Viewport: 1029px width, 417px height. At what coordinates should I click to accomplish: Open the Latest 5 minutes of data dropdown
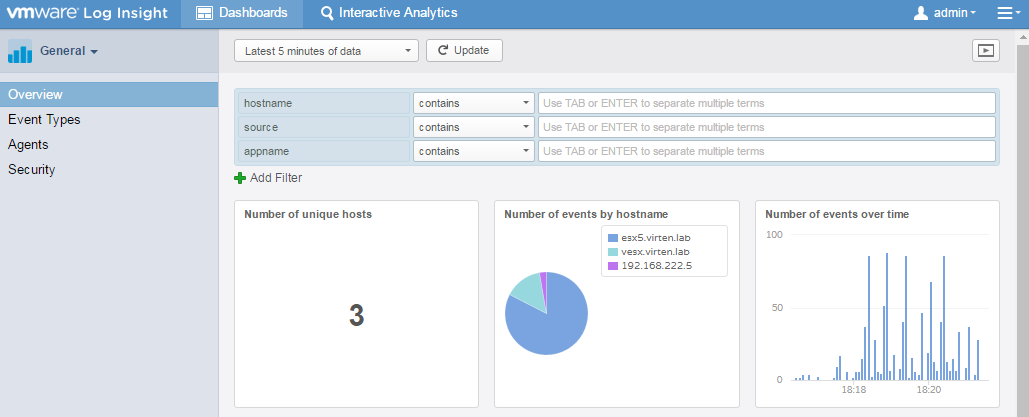[x=326, y=51]
